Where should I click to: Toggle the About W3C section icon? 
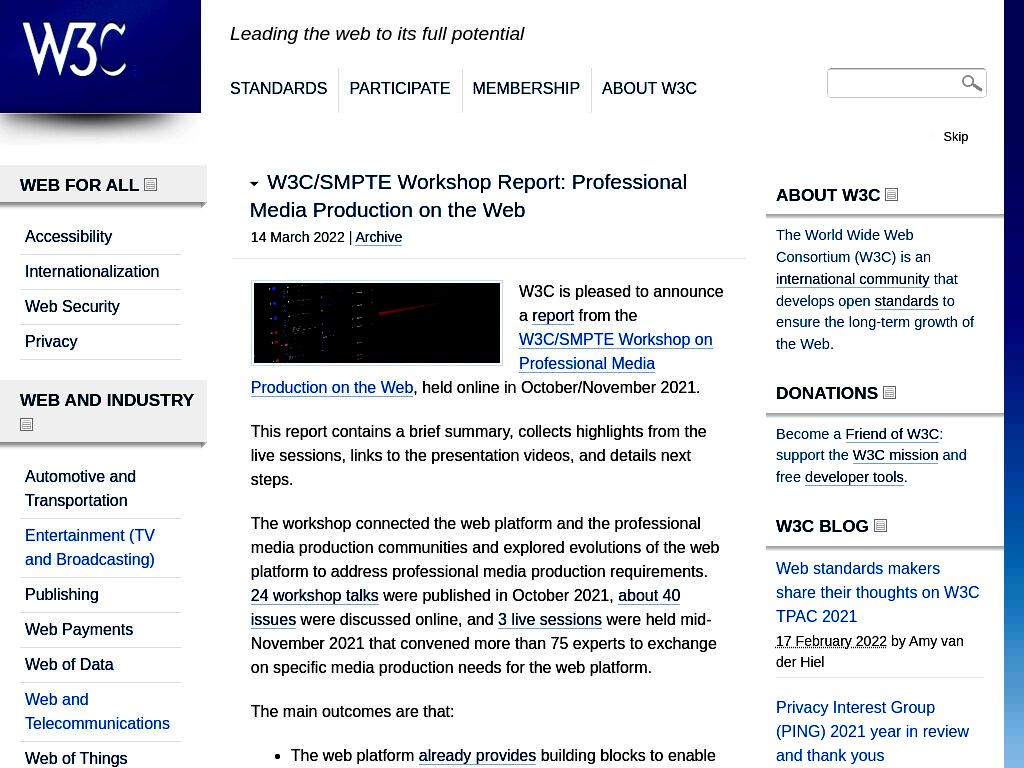click(x=891, y=195)
